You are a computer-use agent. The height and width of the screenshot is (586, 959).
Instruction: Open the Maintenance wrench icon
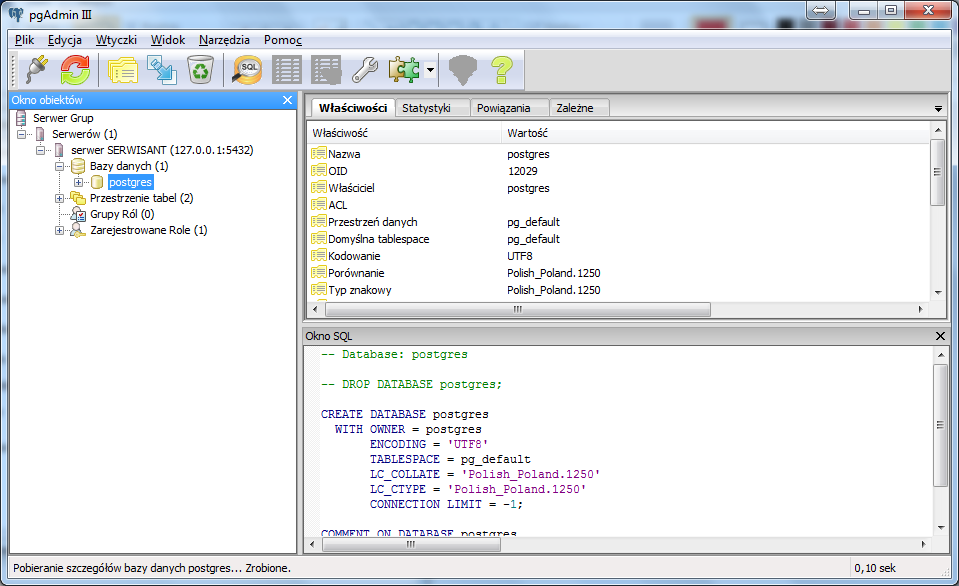pos(365,70)
